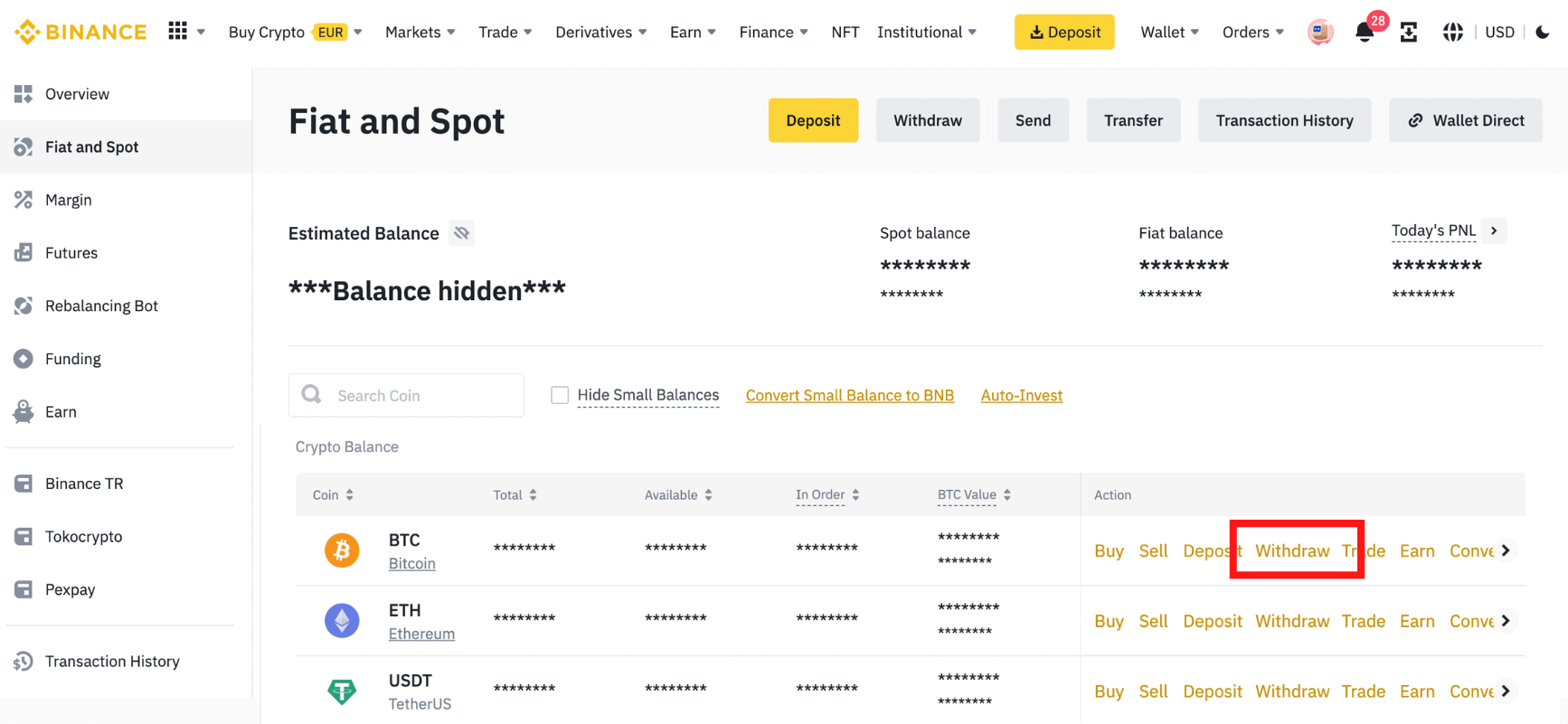1568x724 pixels.
Task: Expand more actions arrow in BTC row
Action: pyautogui.click(x=1506, y=550)
